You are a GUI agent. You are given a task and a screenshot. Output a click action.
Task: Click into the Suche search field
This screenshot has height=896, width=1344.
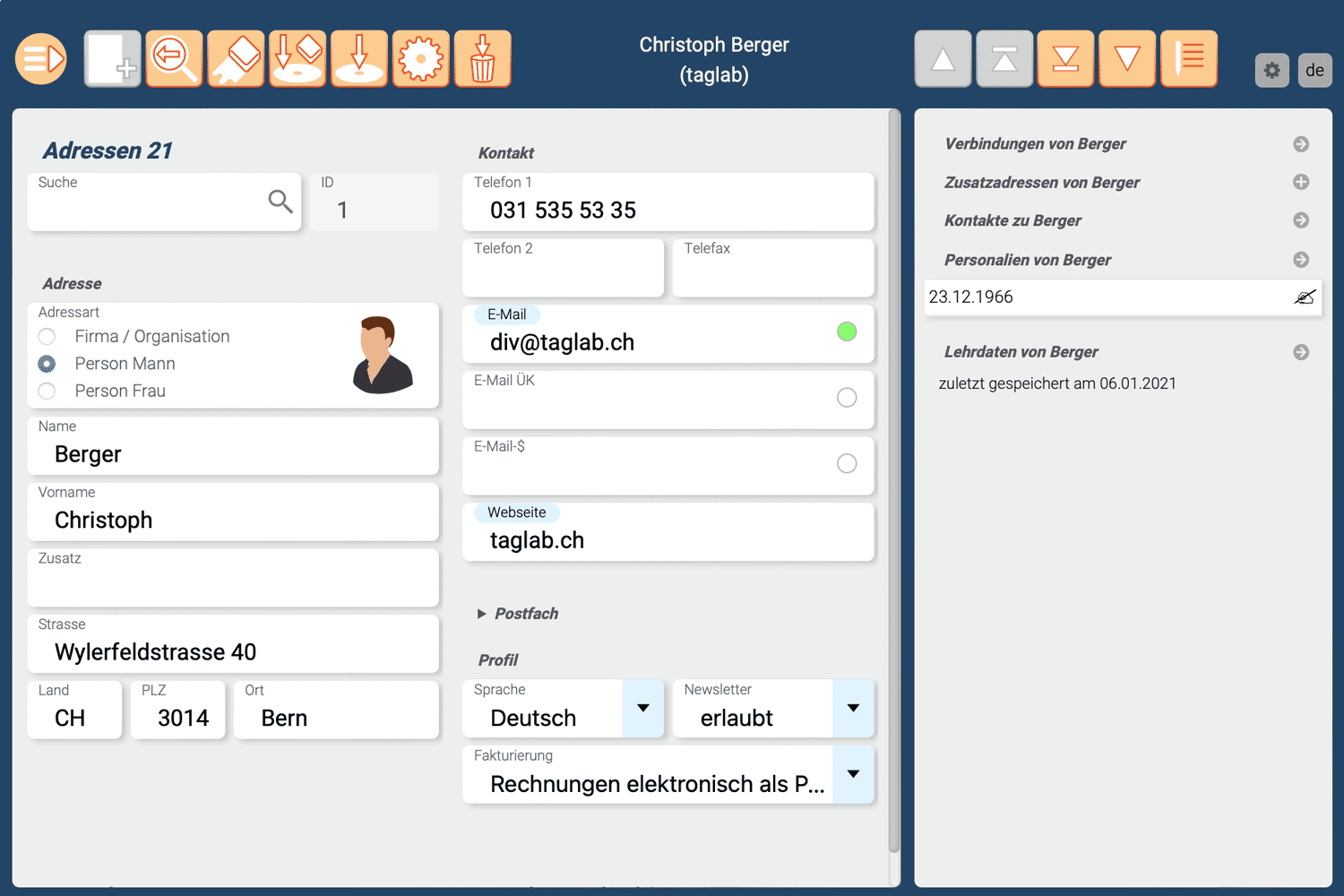point(148,206)
